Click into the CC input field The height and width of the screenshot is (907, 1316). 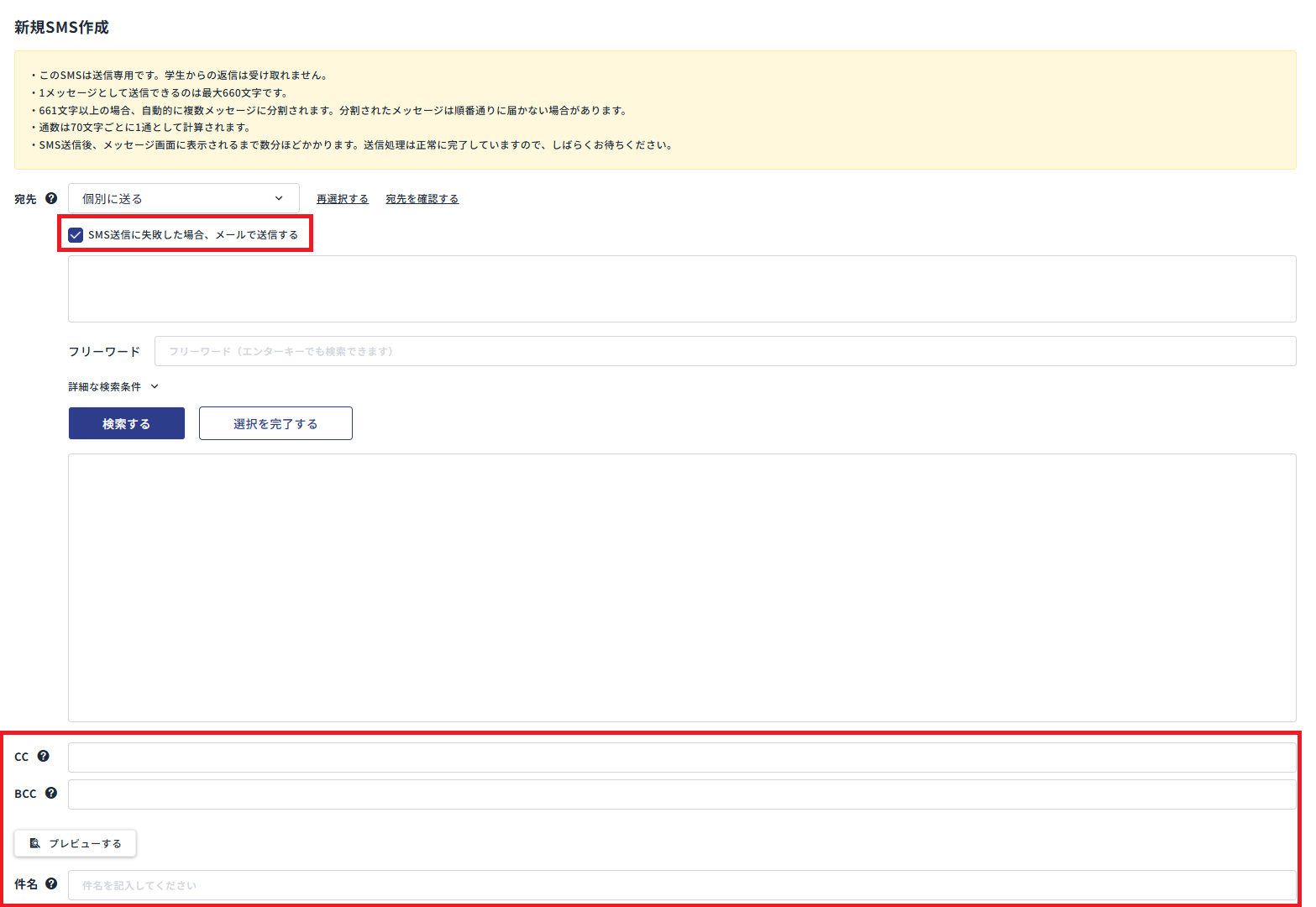[x=681, y=758]
